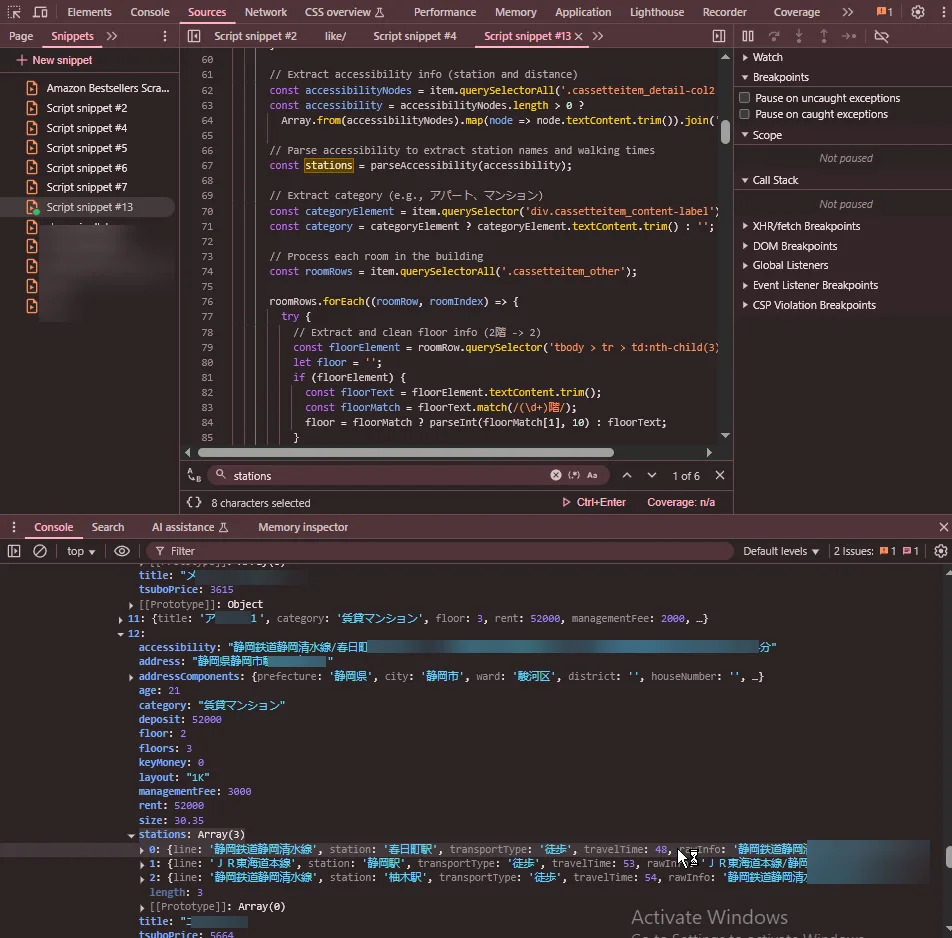Run snippet with the Ctrl+Enter button
The image size is (952, 938).
pos(594,502)
